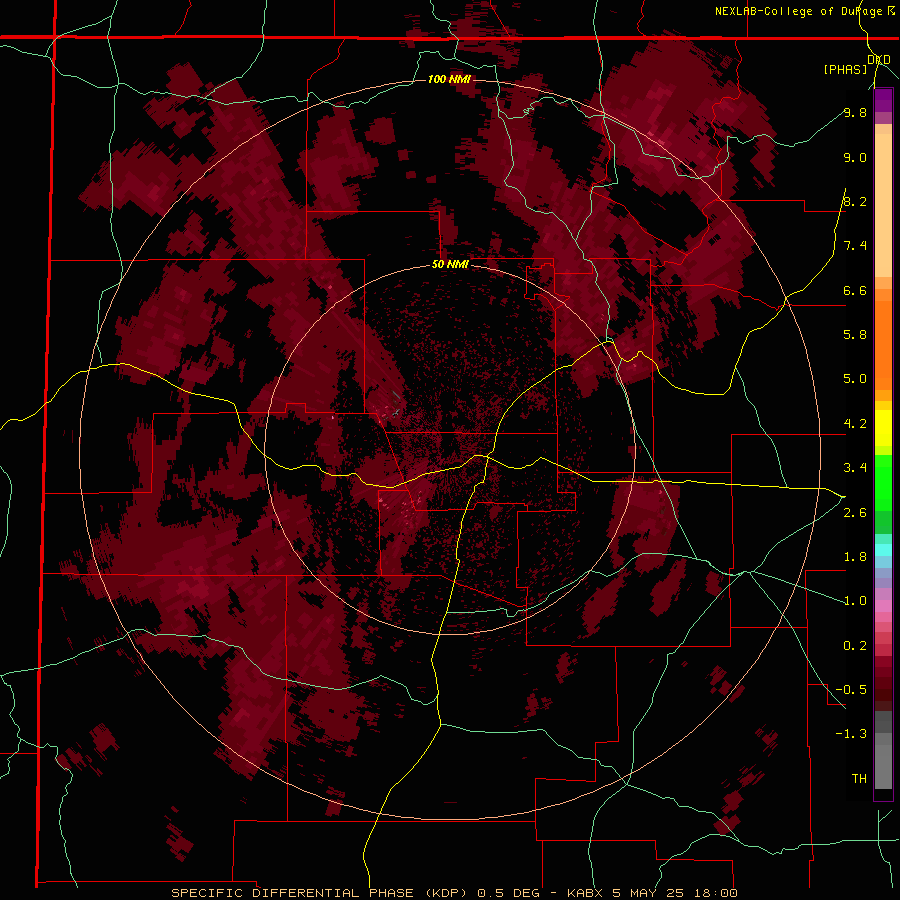Image resolution: width=900 pixels, height=900 pixels.
Task: Click the -0.5 scale label
Action: (851, 689)
